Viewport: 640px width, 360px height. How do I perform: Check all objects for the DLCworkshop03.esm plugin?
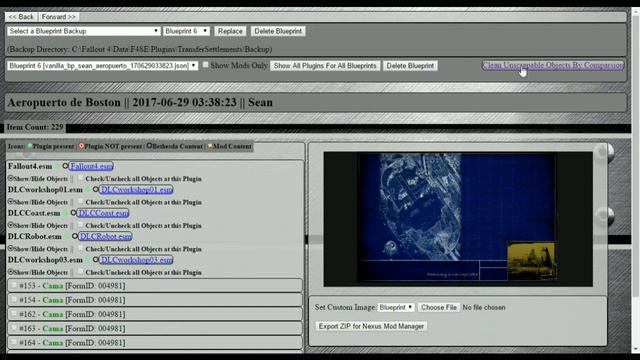tap(80, 271)
